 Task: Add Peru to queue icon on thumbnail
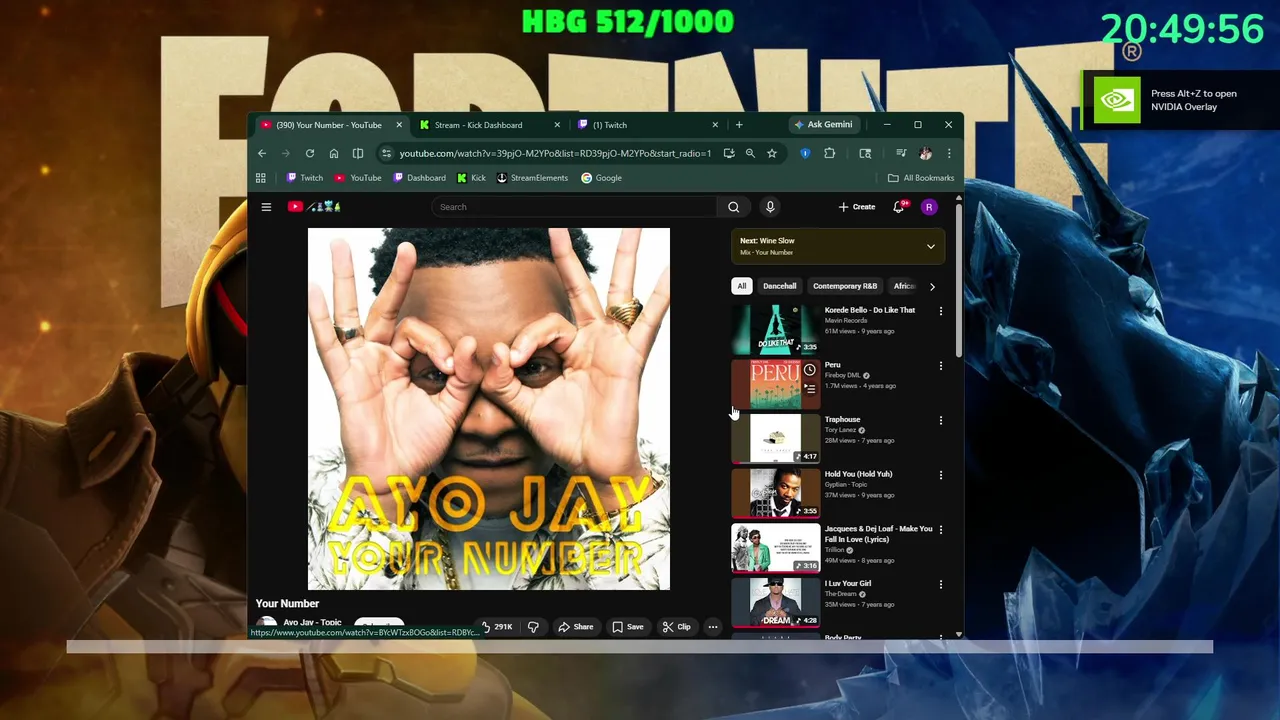(x=810, y=389)
